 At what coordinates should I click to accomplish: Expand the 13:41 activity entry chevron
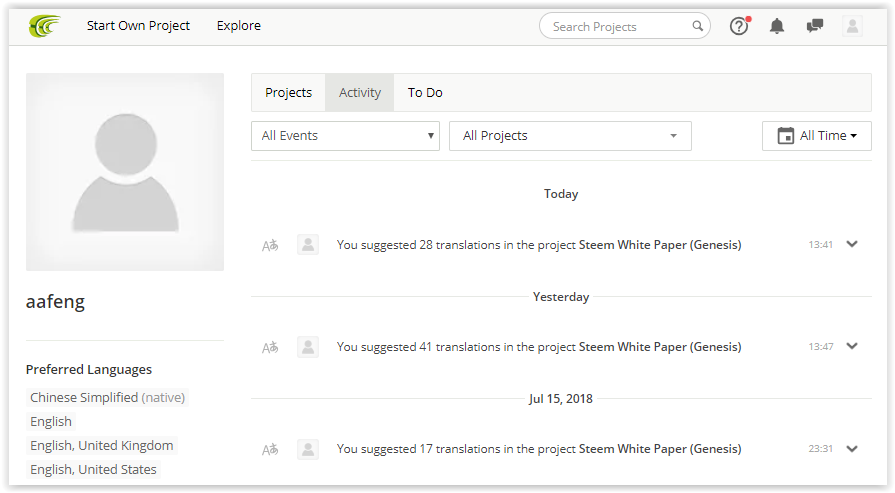[852, 244]
